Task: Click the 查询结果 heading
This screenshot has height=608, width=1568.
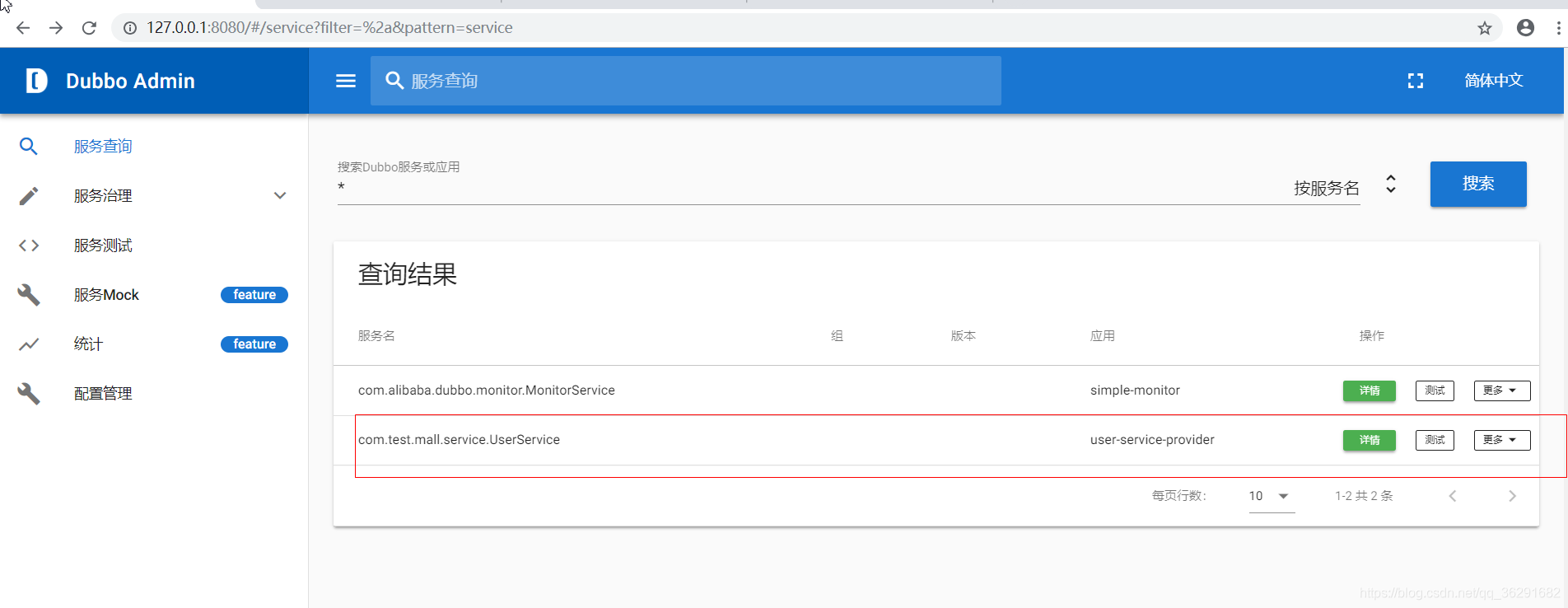Action: [408, 274]
